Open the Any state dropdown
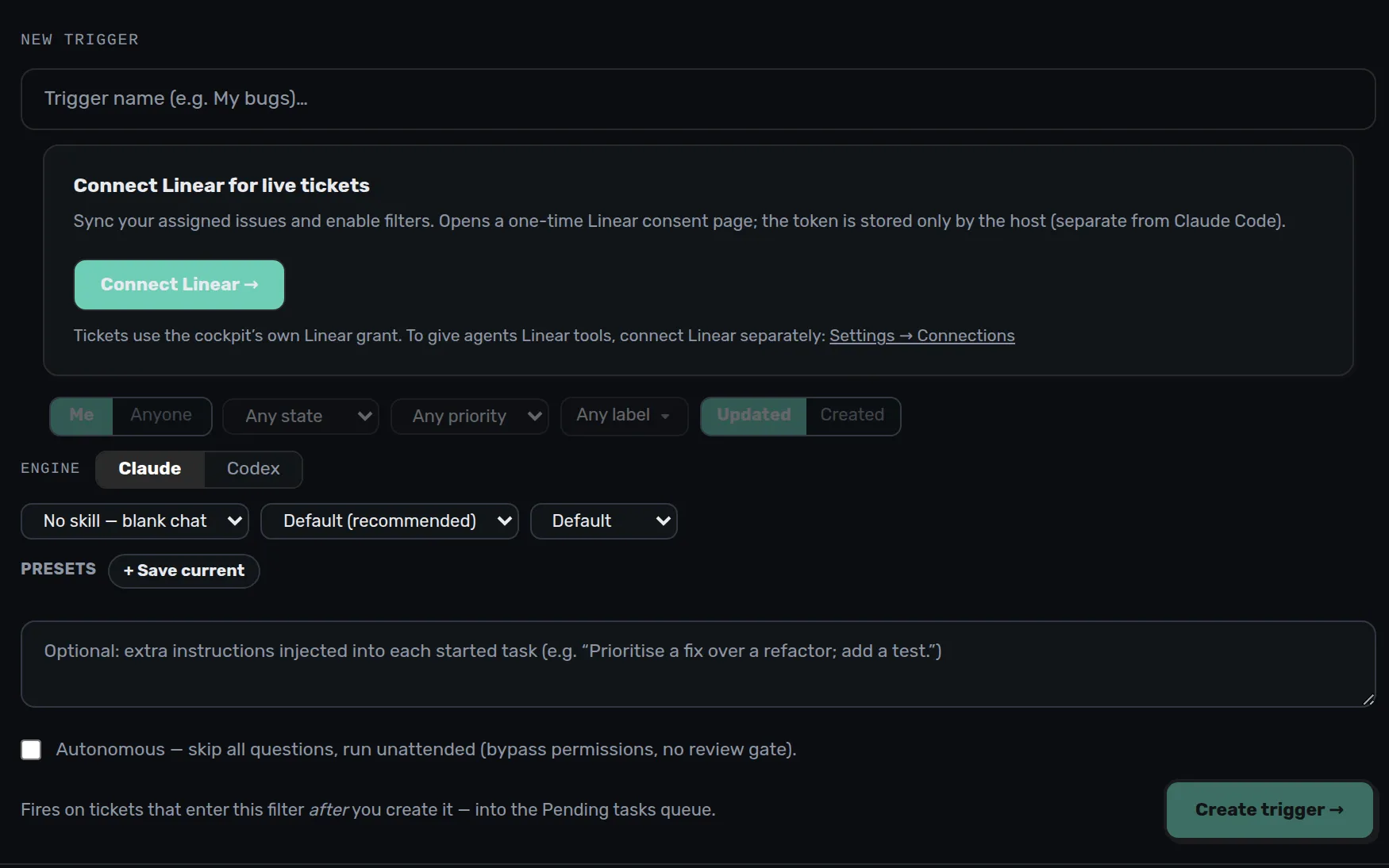This screenshot has width=1389, height=868. 301,417
